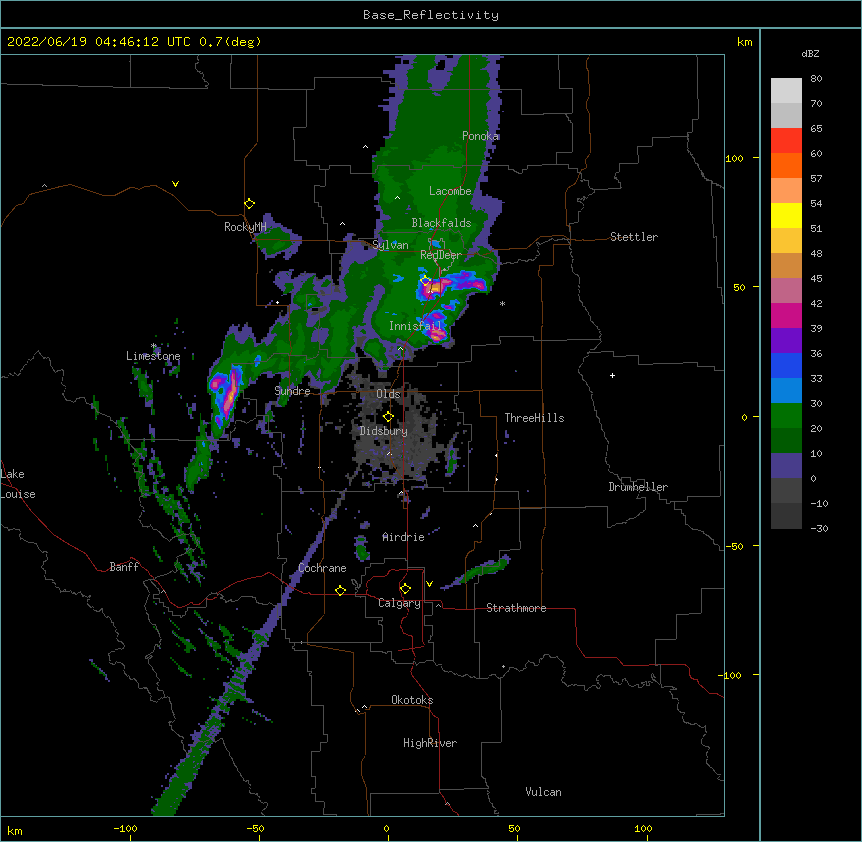Click the light gray 70-80 dBZ legend swatch
The image size is (862, 842).
[786, 91]
